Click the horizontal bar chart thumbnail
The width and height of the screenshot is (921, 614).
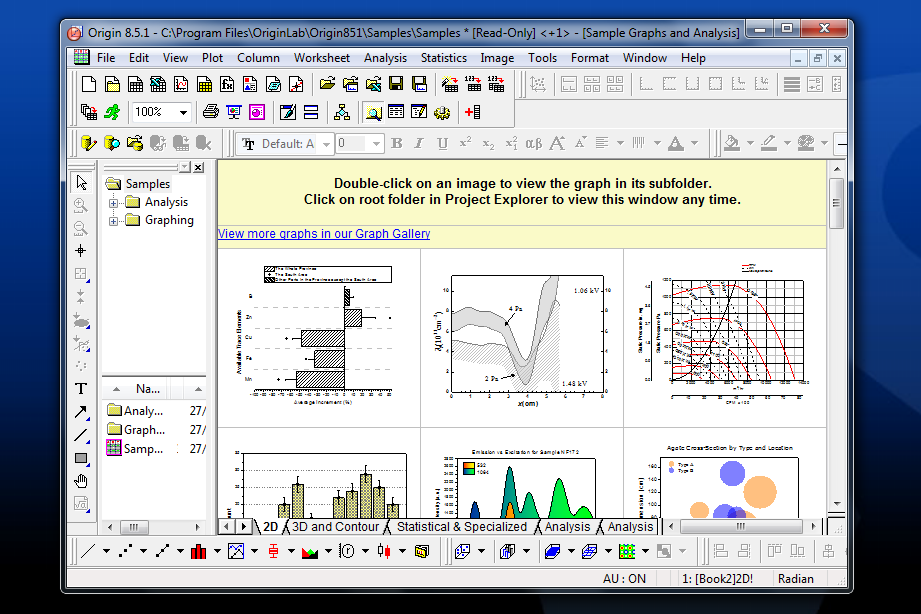(319, 334)
